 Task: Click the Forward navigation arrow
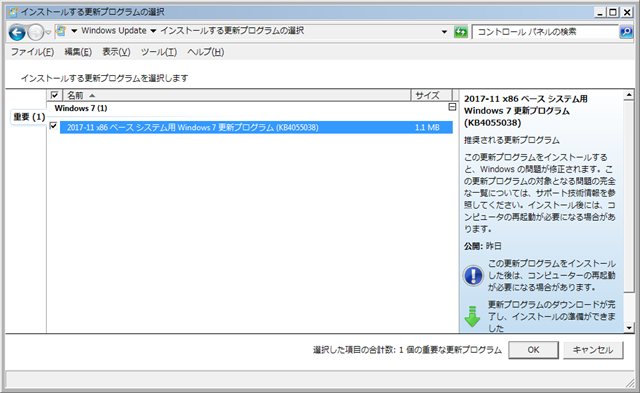tap(36, 32)
